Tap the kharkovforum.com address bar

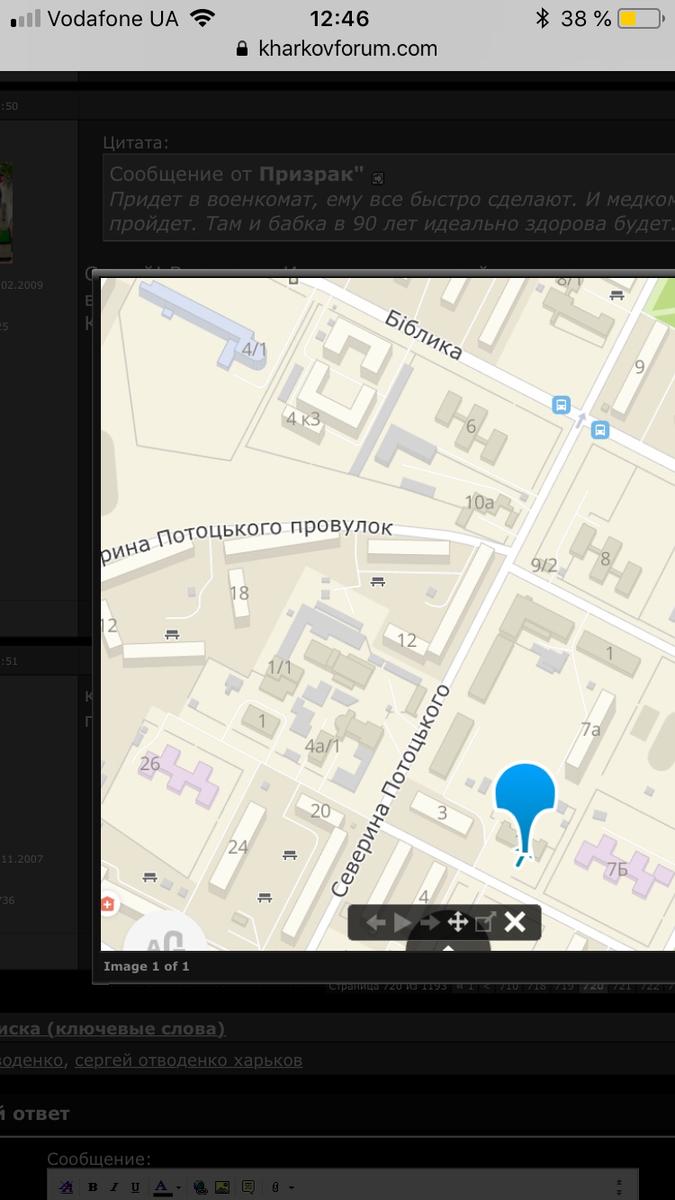(x=337, y=48)
